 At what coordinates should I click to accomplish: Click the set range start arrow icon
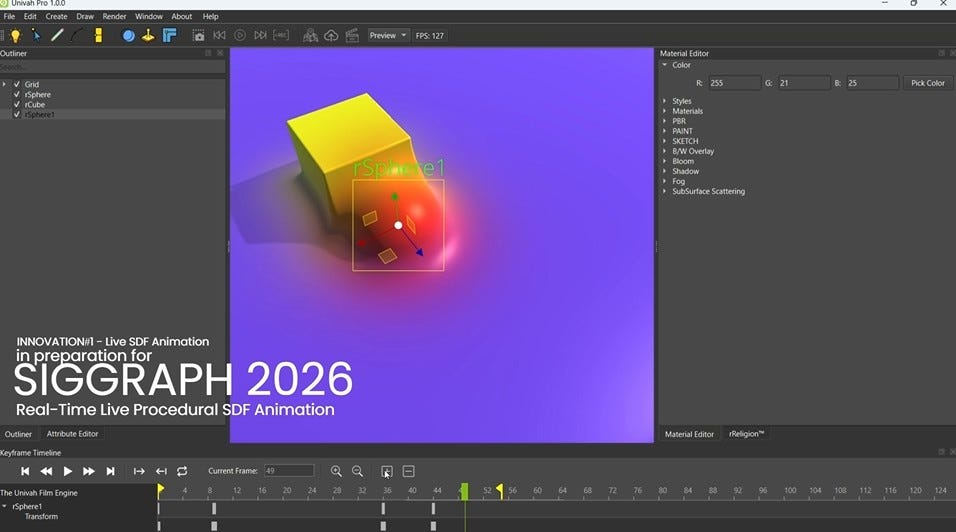point(139,471)
